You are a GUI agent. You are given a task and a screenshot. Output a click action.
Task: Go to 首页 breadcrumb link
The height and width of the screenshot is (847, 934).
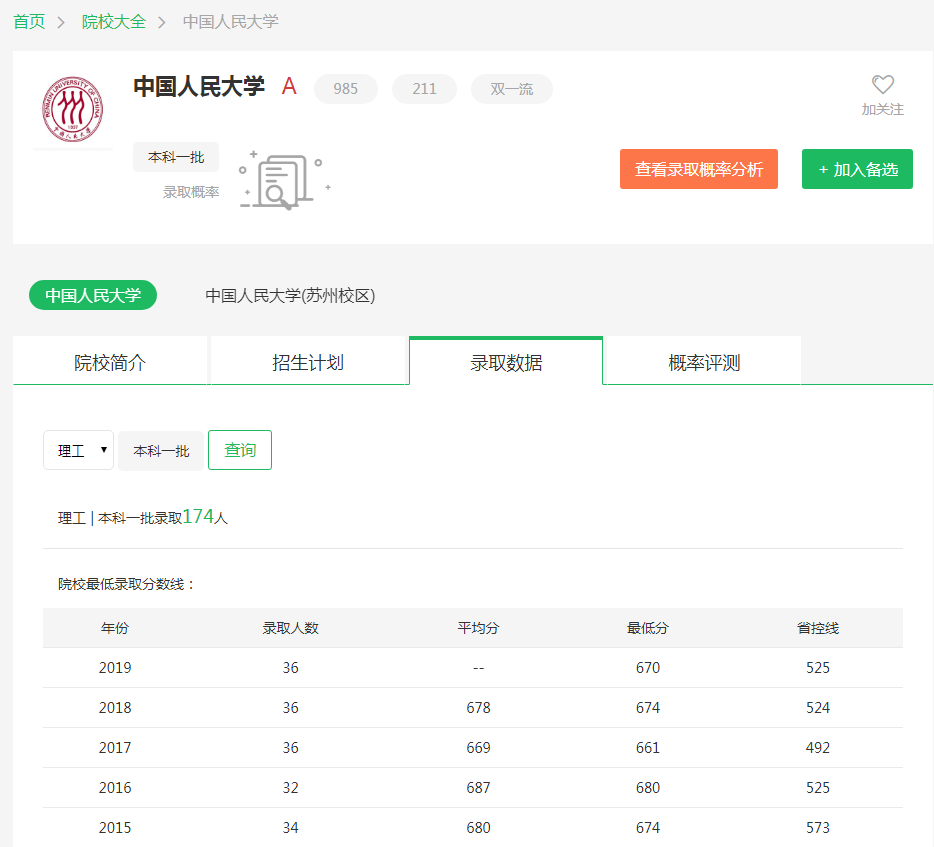(29, 21)
